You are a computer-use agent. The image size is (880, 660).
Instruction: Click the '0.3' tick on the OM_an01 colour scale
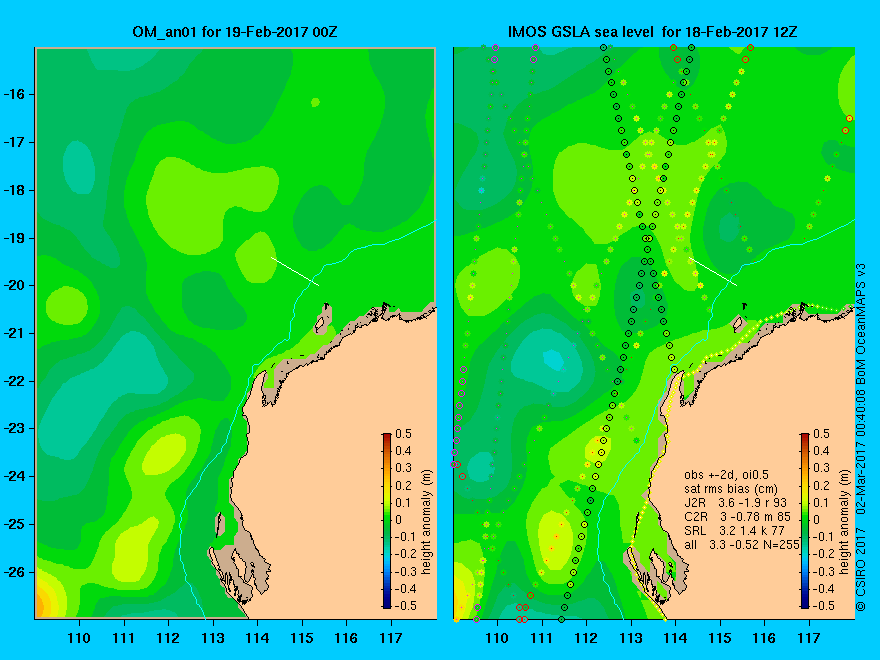404,468
